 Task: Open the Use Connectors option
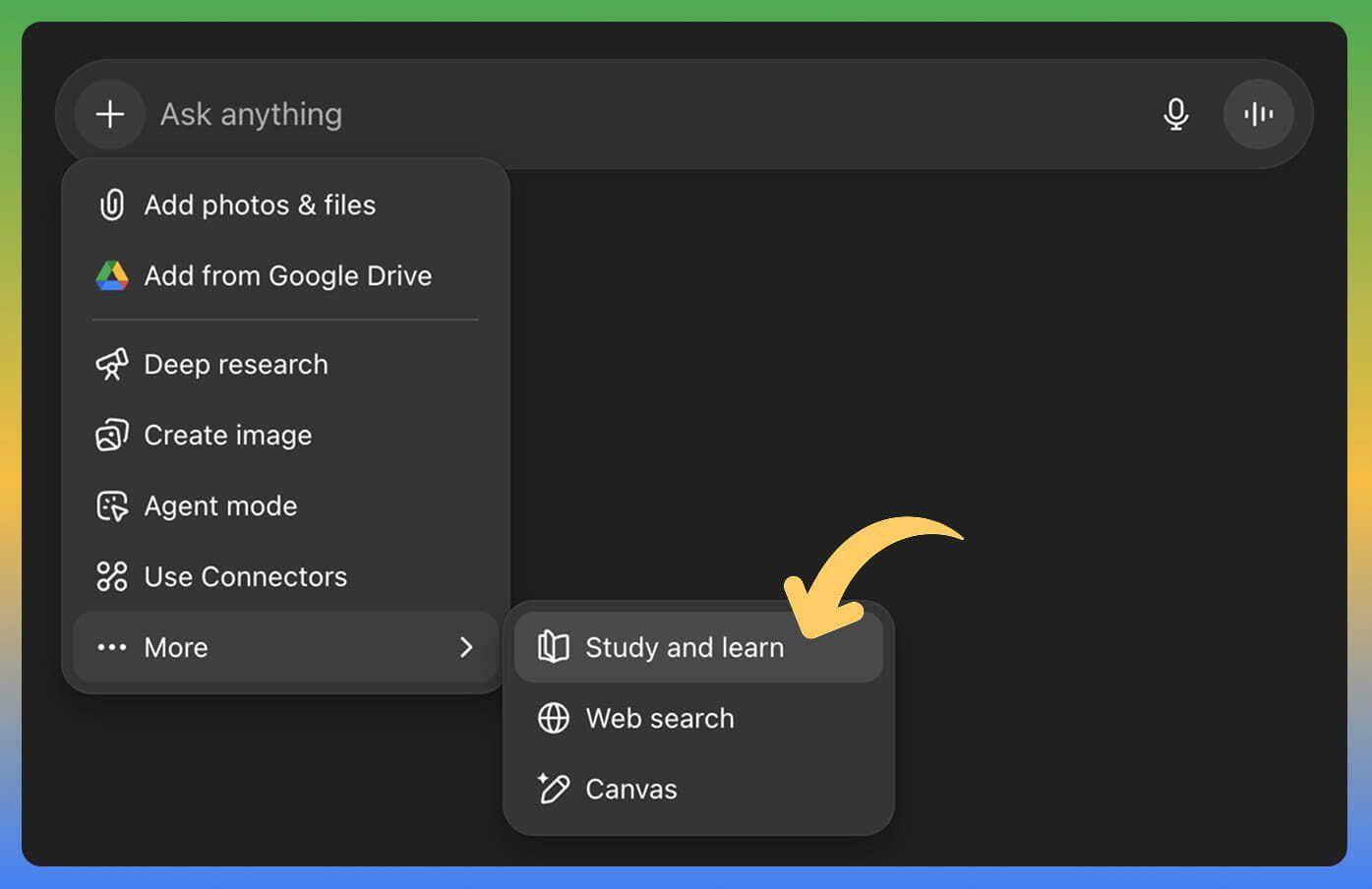(x=285, y=576)
